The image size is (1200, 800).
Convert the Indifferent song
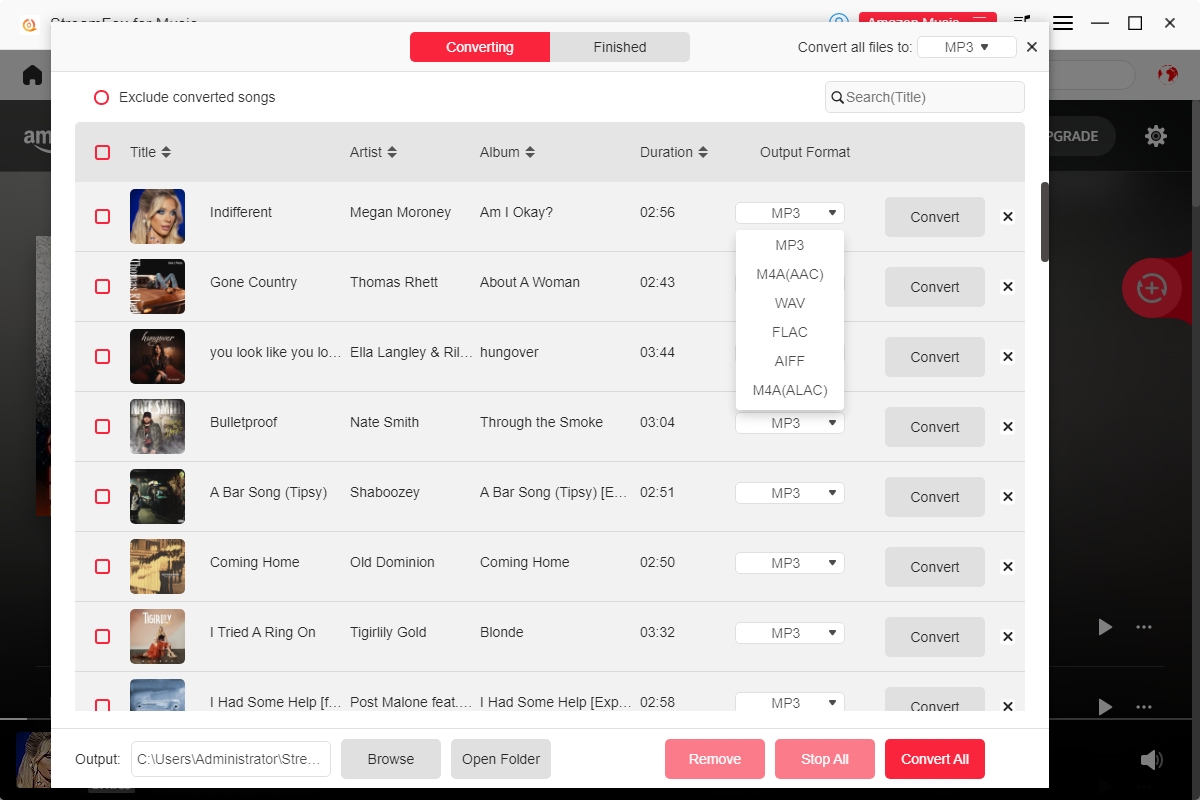[x=935, y=217]
